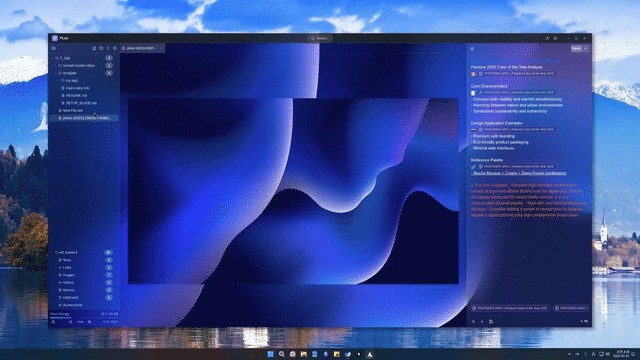Viewport: 640px width, 360px height.
Task: Open the Images category
Action: pos(69,275)
